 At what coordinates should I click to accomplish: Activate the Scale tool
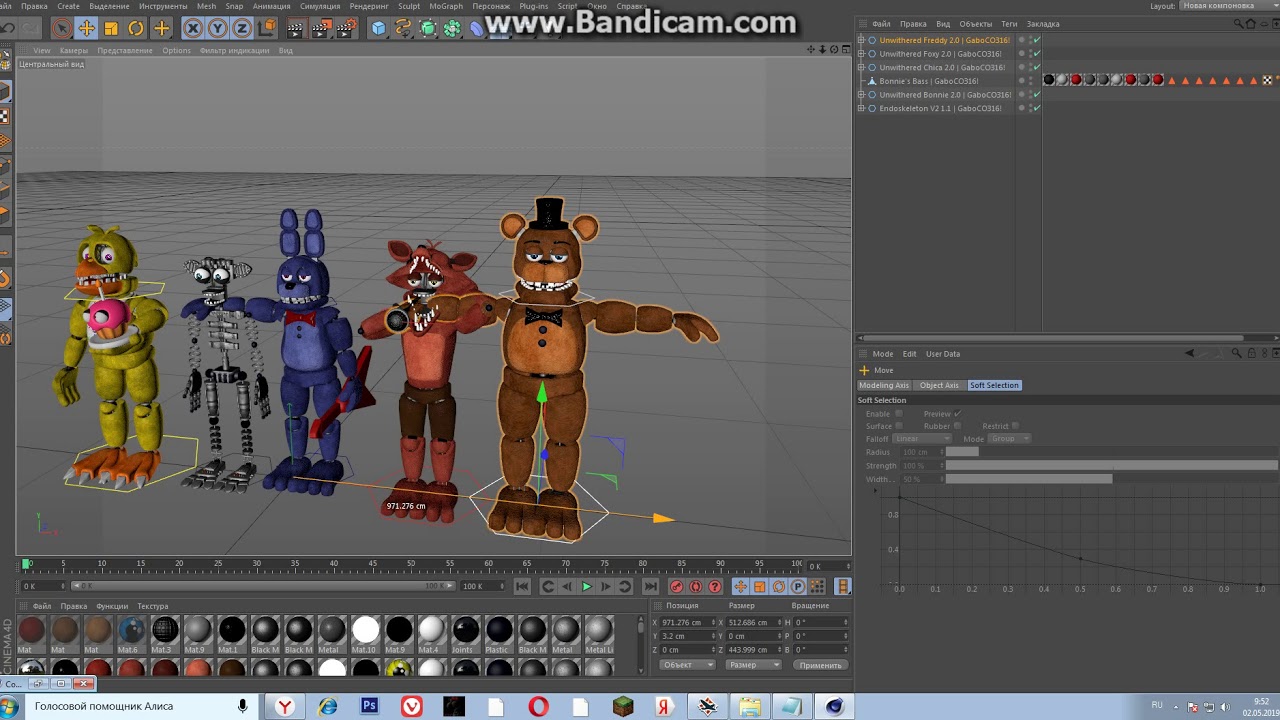click(111, 28)
